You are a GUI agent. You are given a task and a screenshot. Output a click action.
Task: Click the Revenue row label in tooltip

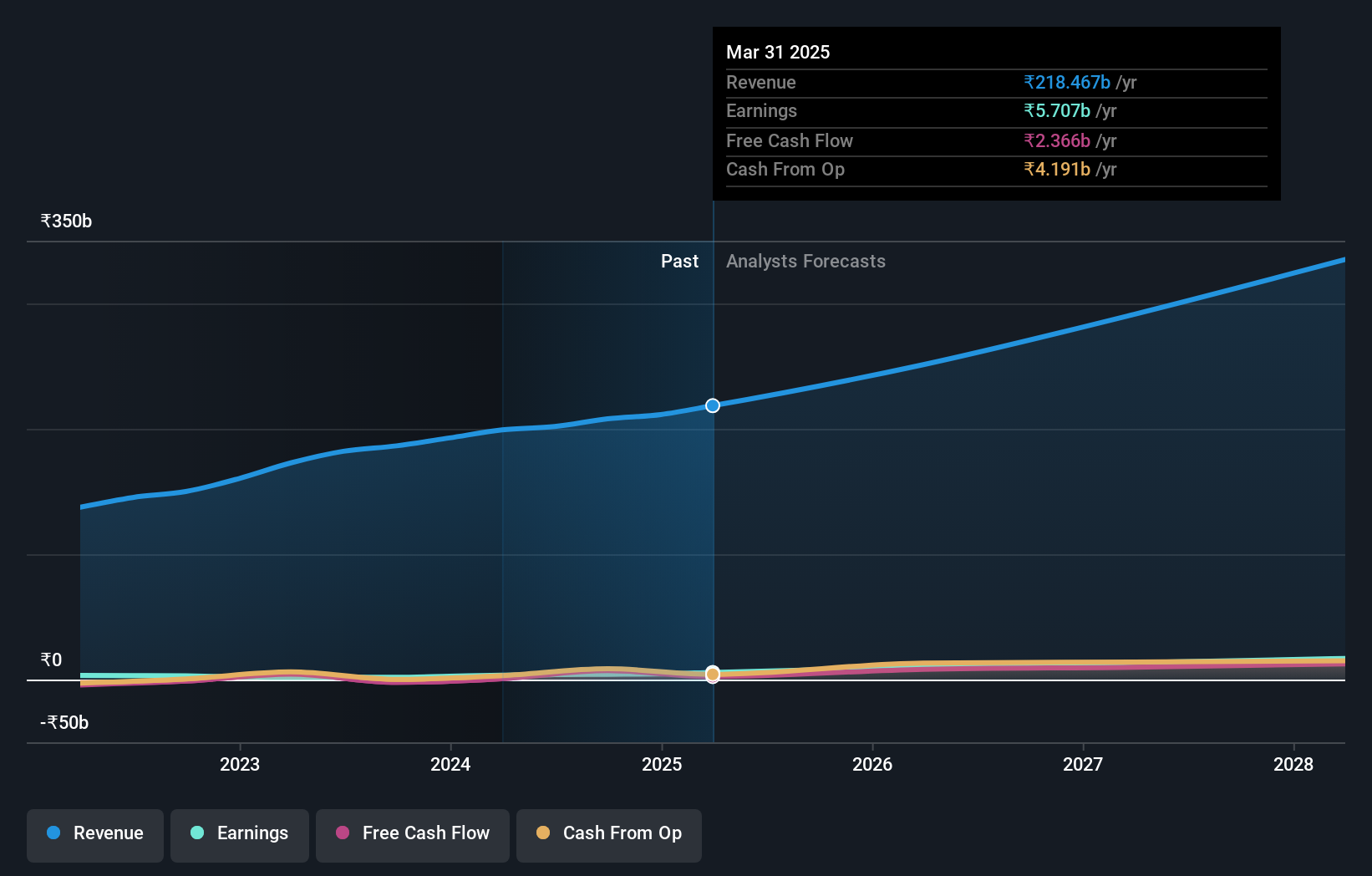[760, 82]
